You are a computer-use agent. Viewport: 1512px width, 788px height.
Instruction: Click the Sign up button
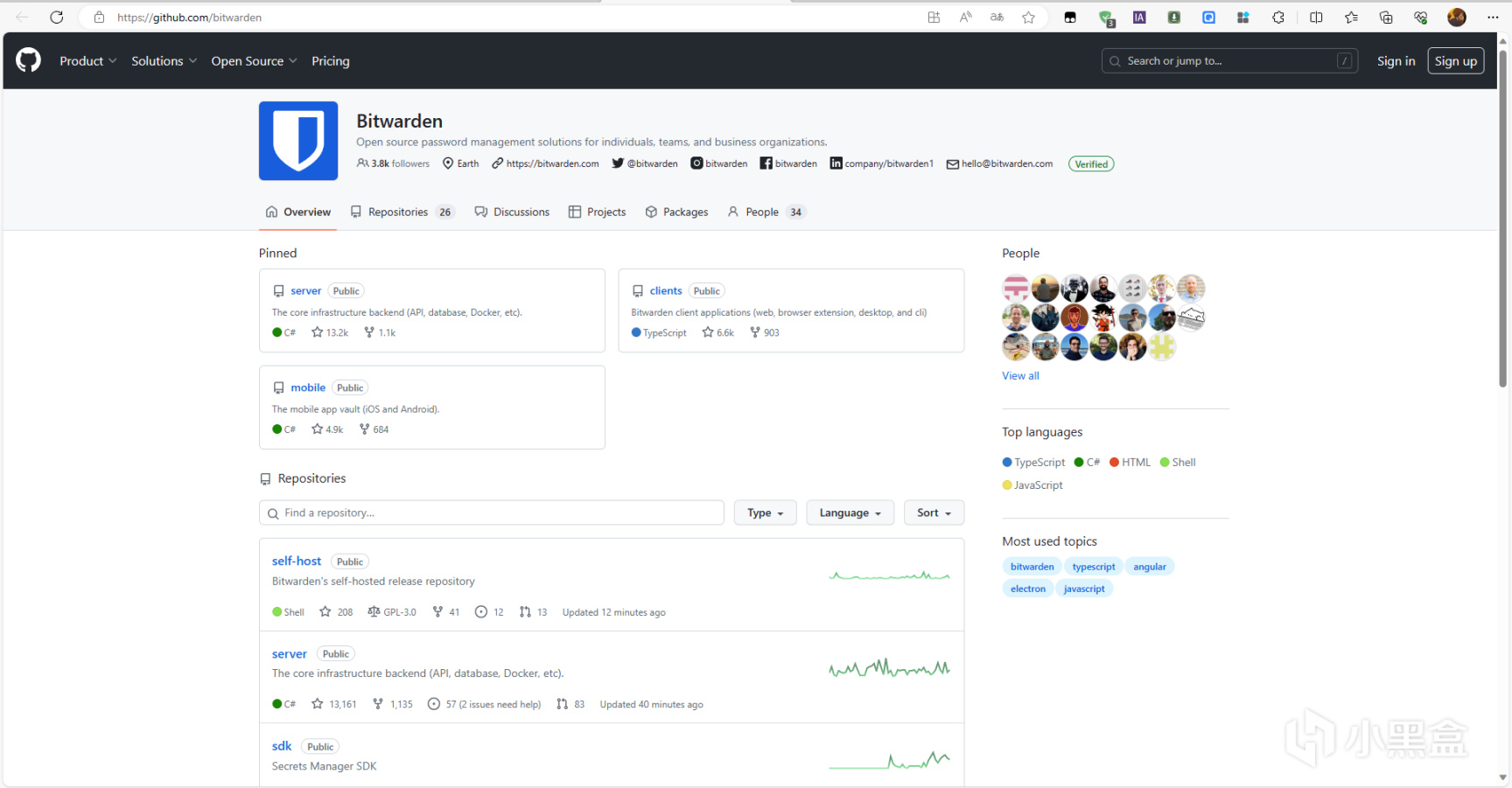(1456, 61)
